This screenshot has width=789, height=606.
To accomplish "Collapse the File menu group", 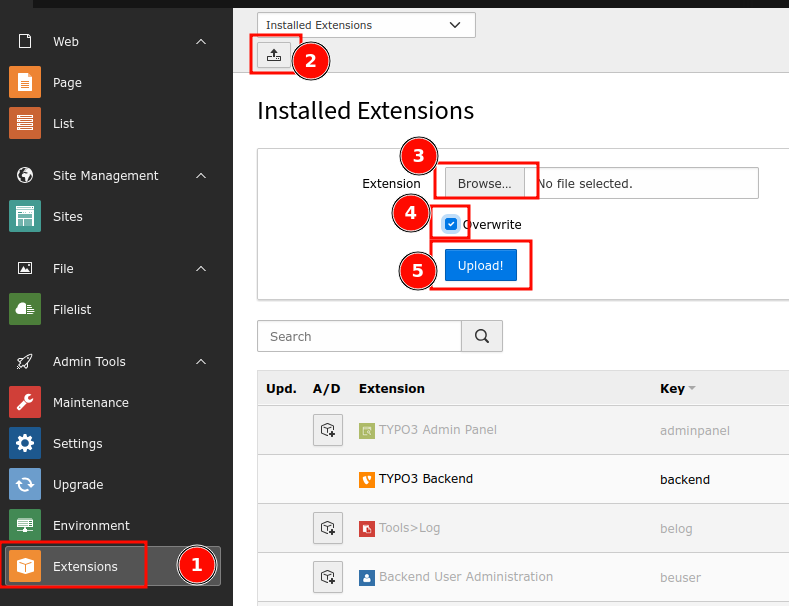I will click(x=201, y=268).
